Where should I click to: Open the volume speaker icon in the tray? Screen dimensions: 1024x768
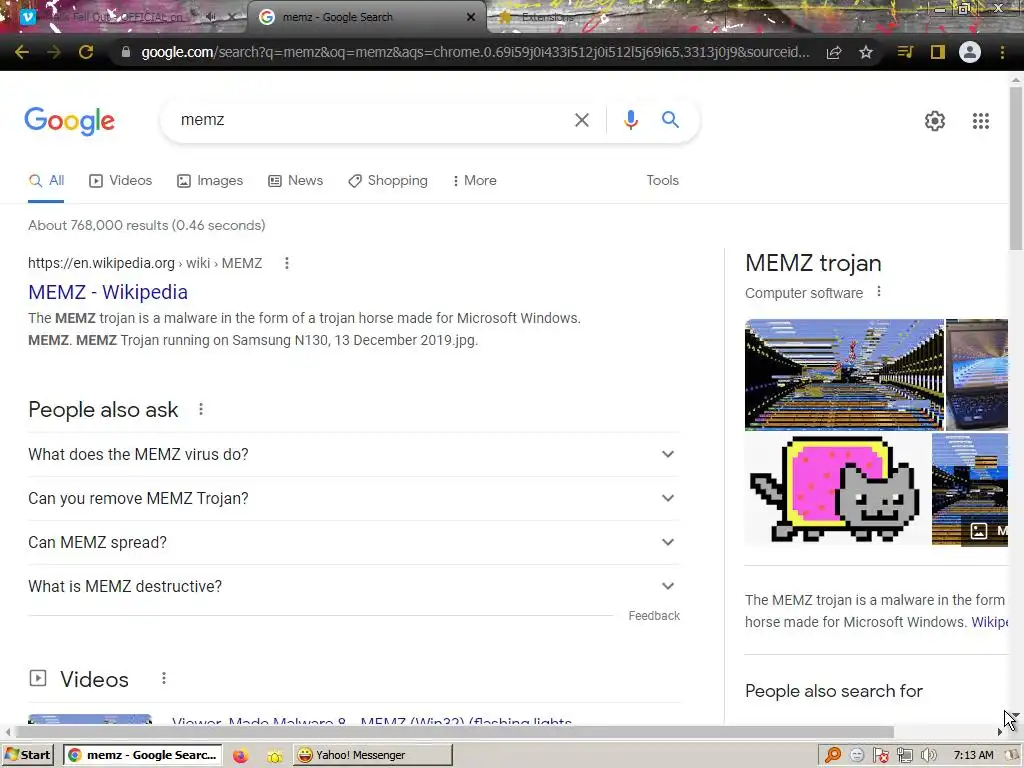[x=929, y=756]
